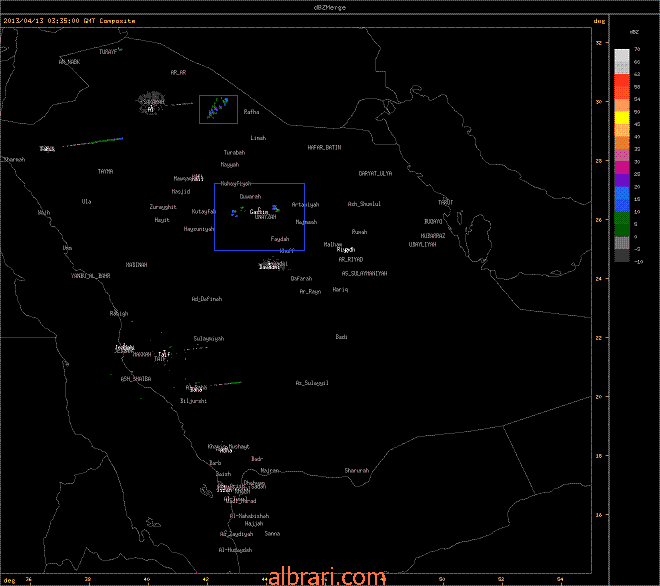Click the Sulaymiyah label

pos(209,338)
